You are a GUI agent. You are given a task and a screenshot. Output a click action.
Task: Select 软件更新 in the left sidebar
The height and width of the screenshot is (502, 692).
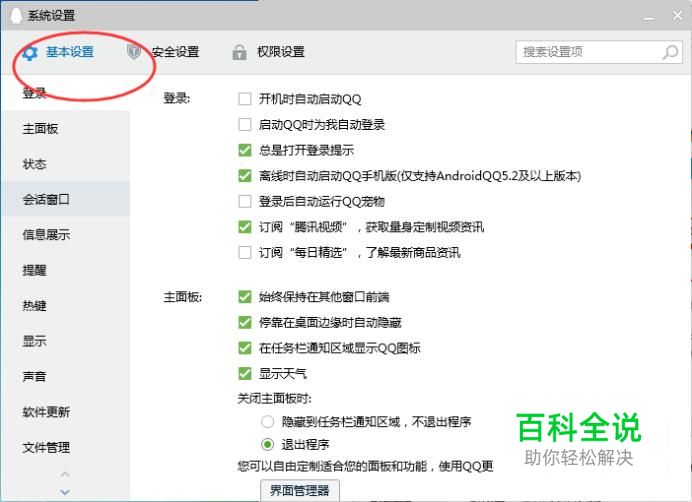(x=65, y=412)
